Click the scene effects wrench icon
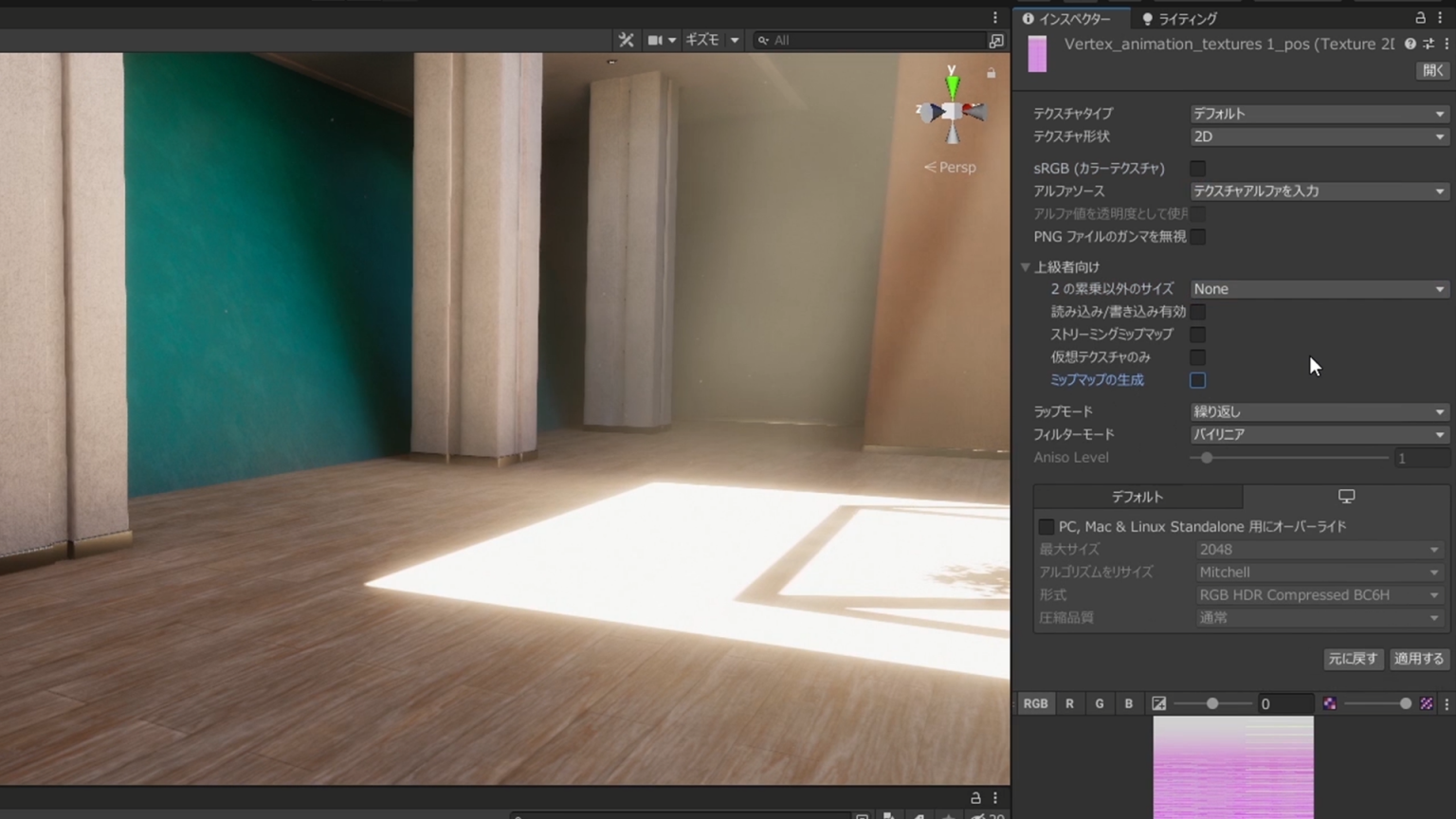Image resolution: width=1456 pixels, height=819 pixels. tap(626, 40)
